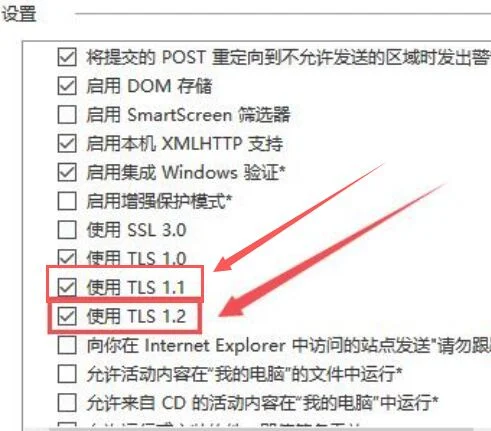Select the 使用 SSL 3.0 label text
This screenshot has width=491, height=431.
[x=136, y=230]
